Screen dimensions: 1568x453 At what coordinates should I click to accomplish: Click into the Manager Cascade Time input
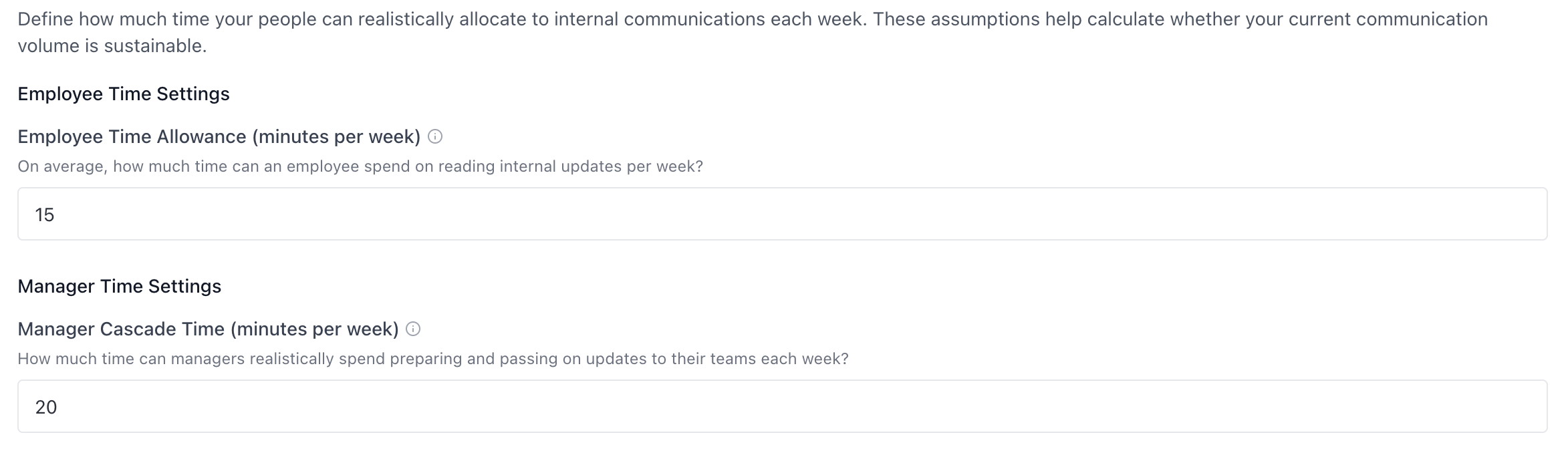coord(782,406)
